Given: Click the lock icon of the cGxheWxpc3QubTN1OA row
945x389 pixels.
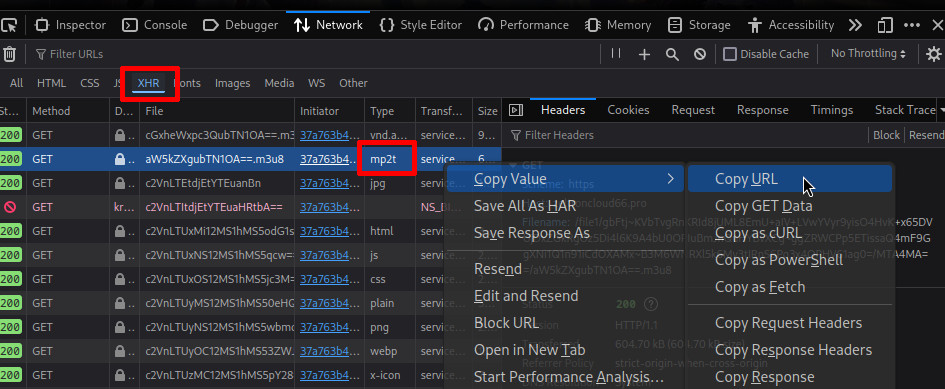Looking at the screenshot, I should point(120,135).
